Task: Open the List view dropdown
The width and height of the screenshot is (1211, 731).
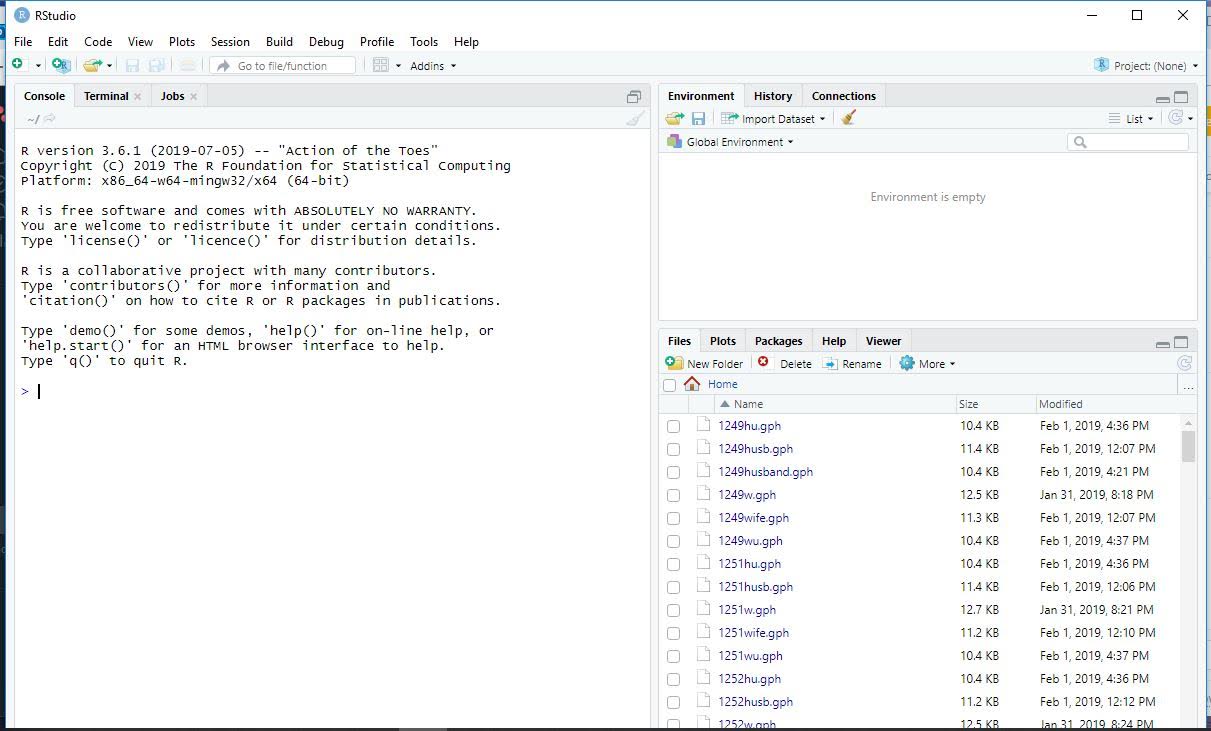Action: [1131, 118]
